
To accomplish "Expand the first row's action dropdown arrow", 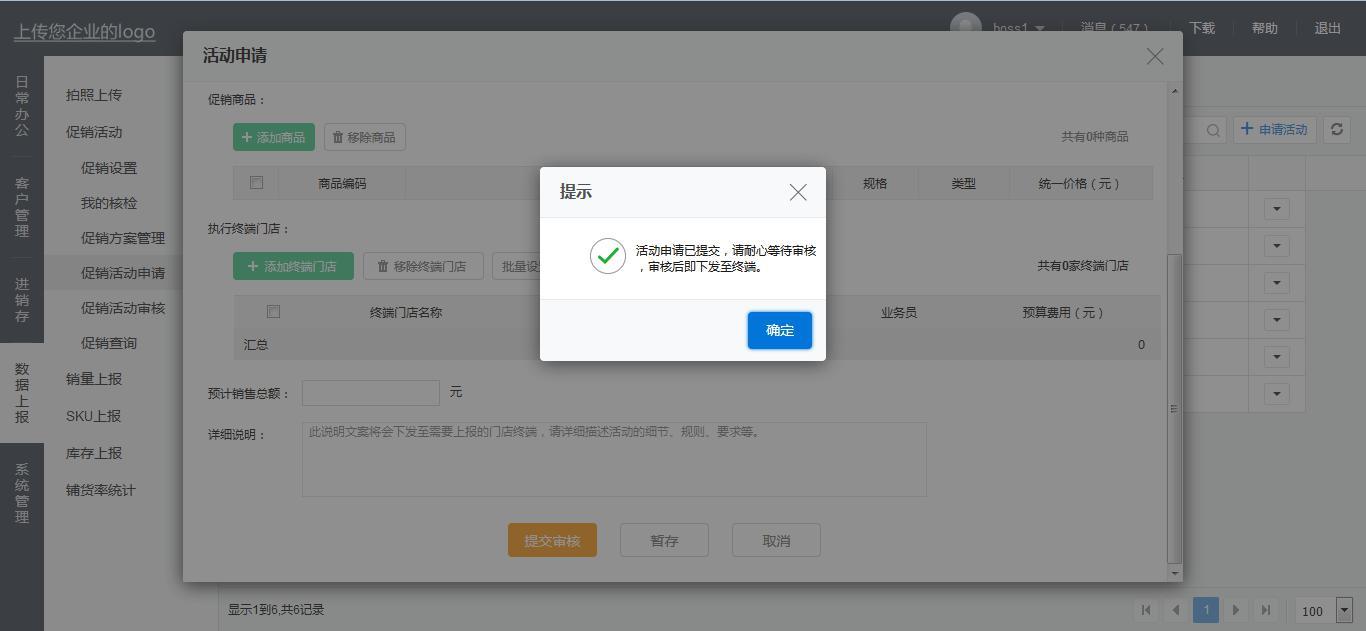I will tap(1276, 209).
